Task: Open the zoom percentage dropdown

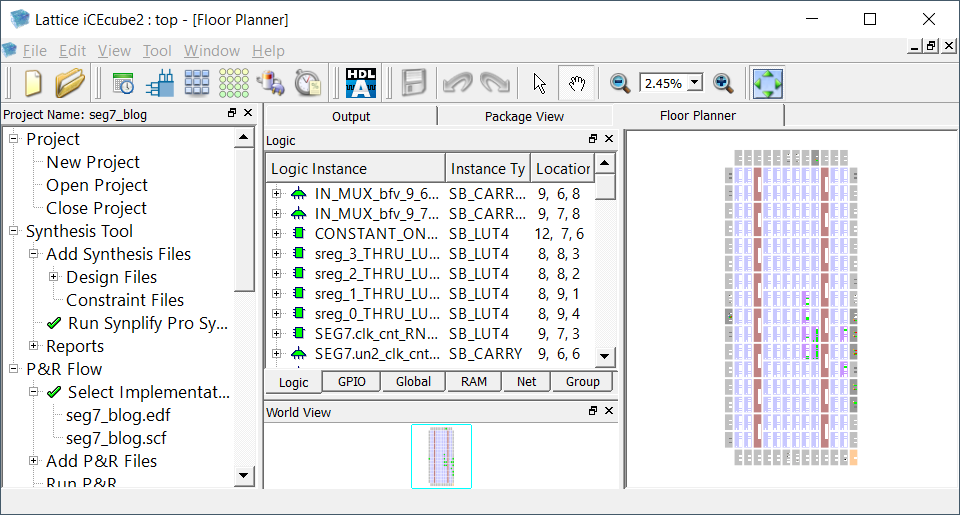Action: pos(695,83)
